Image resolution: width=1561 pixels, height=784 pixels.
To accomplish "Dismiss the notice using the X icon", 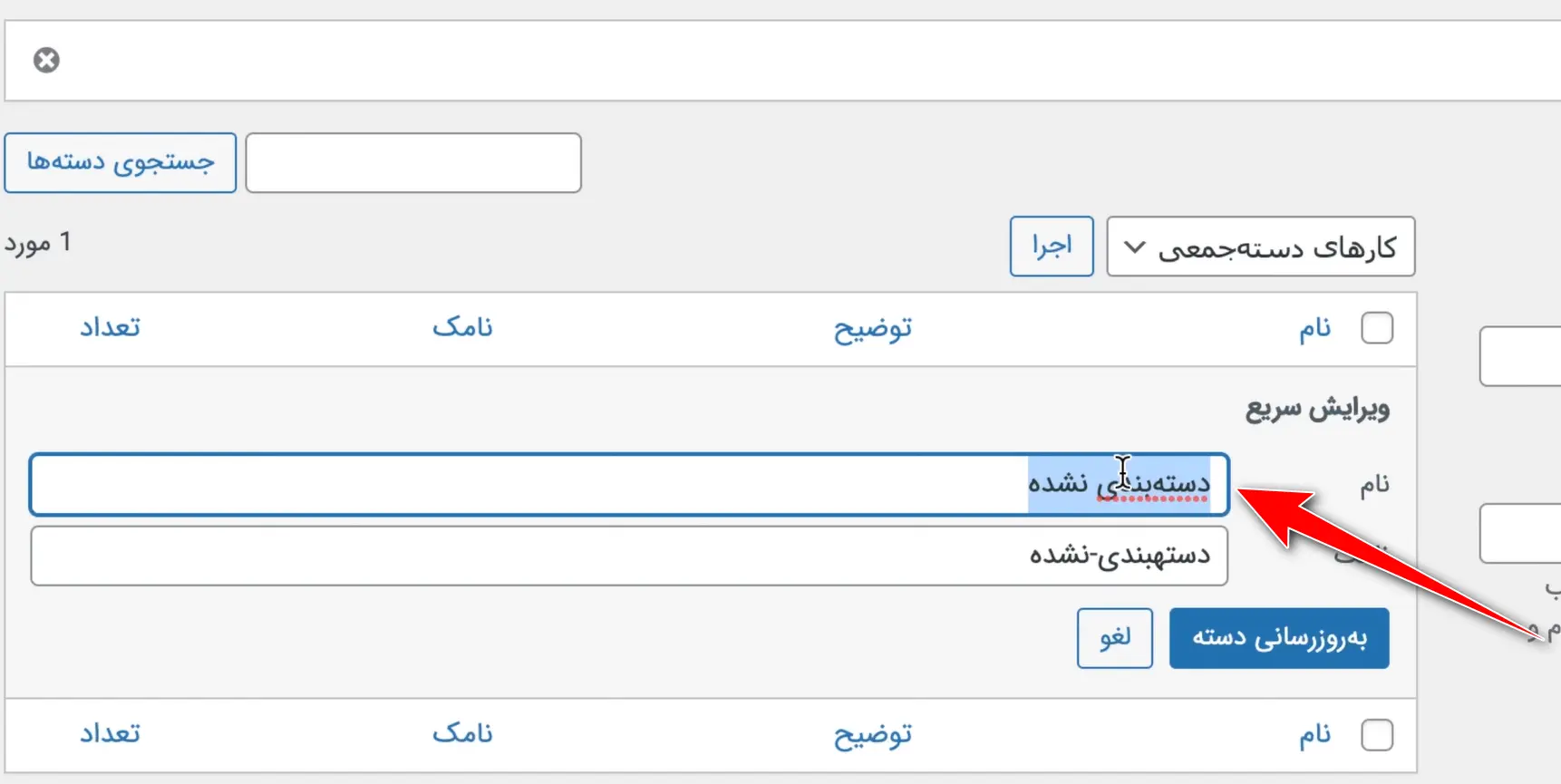I will (x=46, y=59).
